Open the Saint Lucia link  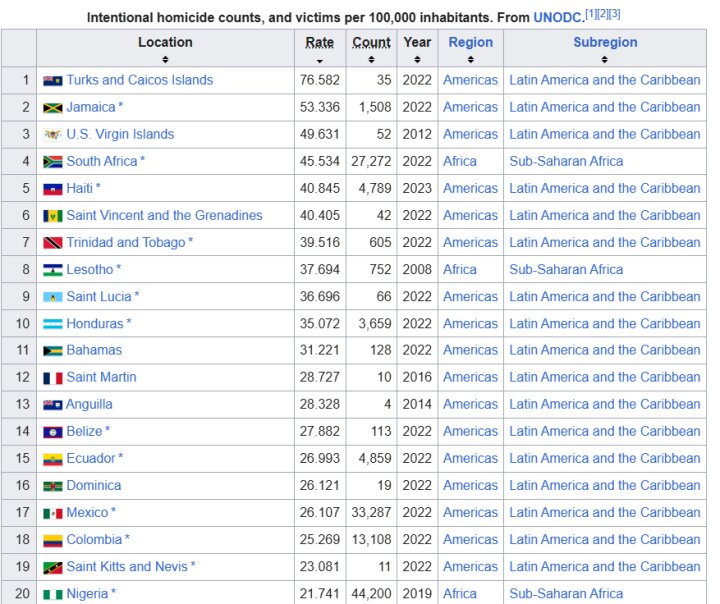pyautogui.click(x=99, y=297)
